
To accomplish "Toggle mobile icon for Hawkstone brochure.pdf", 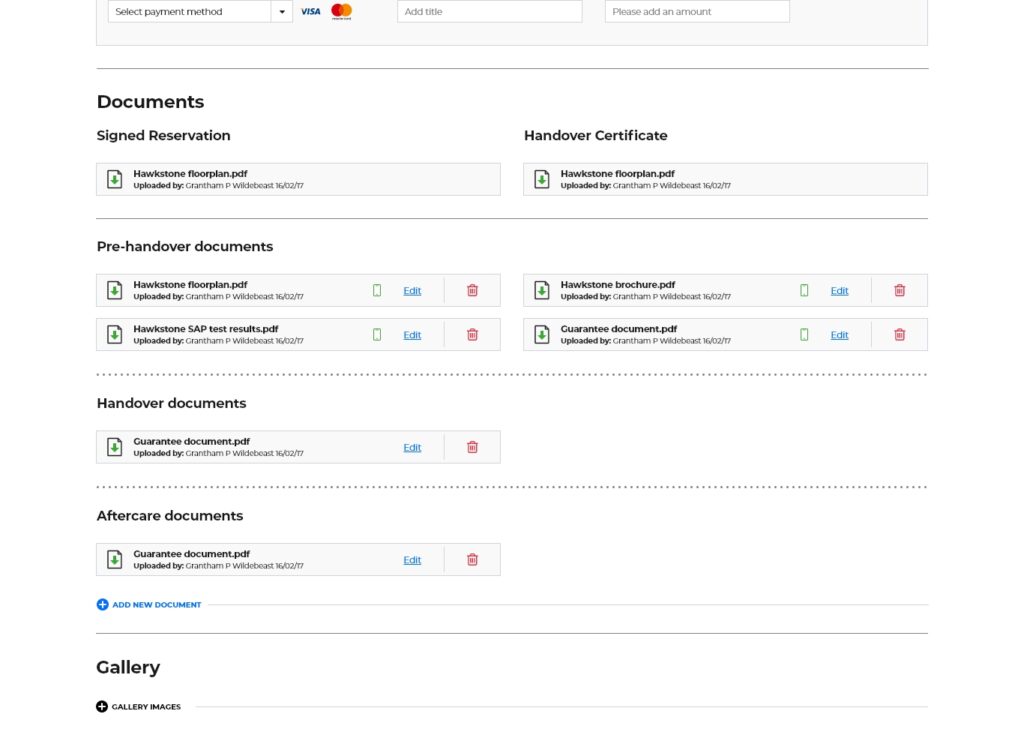I will click(x=804, y=291).
